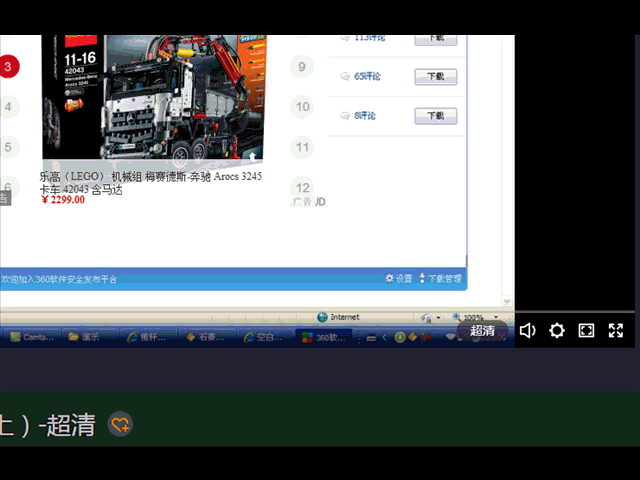Switch to Camta... taskbar window

click(x=32, y=337)
